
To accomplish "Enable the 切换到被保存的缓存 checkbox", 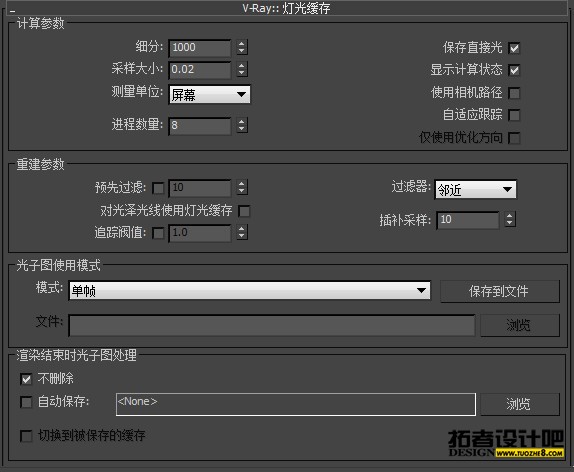I will [x=26, y=436].
